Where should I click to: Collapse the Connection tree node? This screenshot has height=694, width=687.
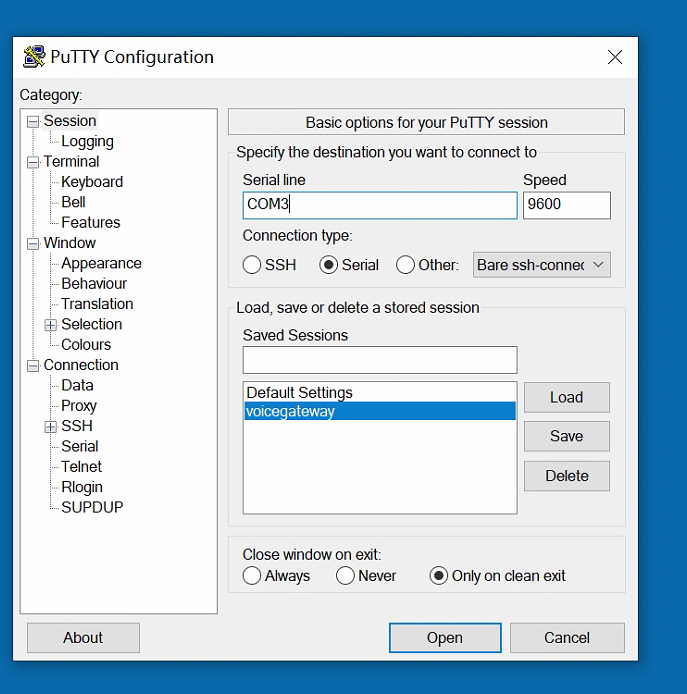tap(33, 366)
